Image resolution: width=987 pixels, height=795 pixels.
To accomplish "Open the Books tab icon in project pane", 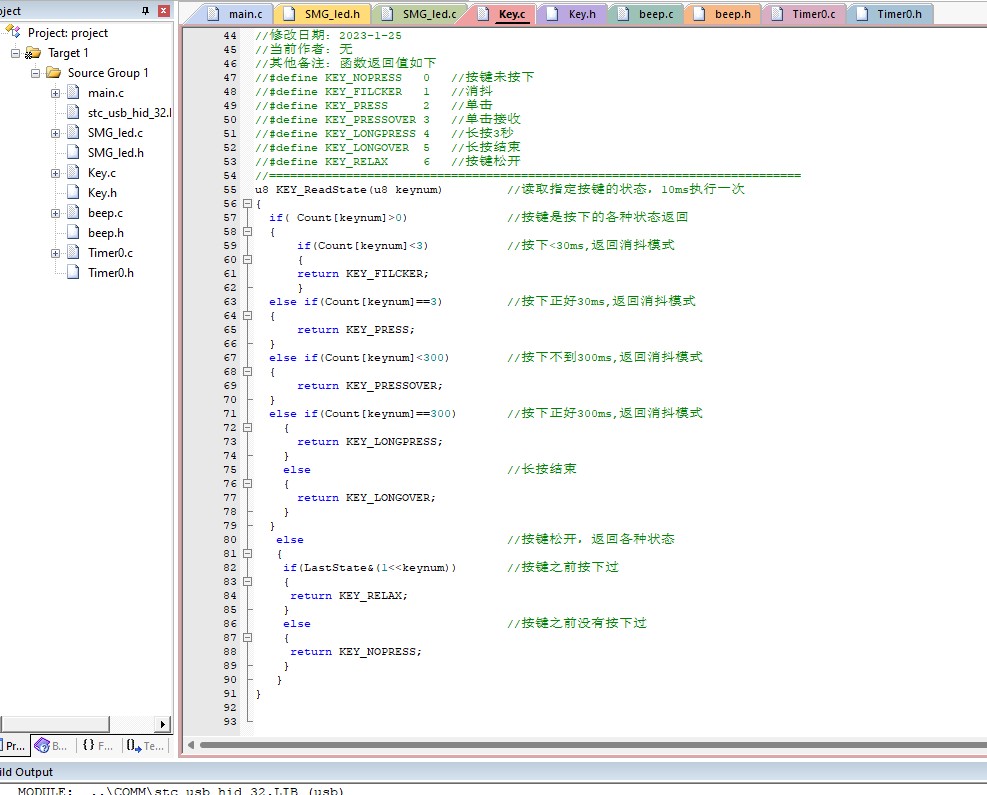I will pyautogui.click(x=42, y=745).
